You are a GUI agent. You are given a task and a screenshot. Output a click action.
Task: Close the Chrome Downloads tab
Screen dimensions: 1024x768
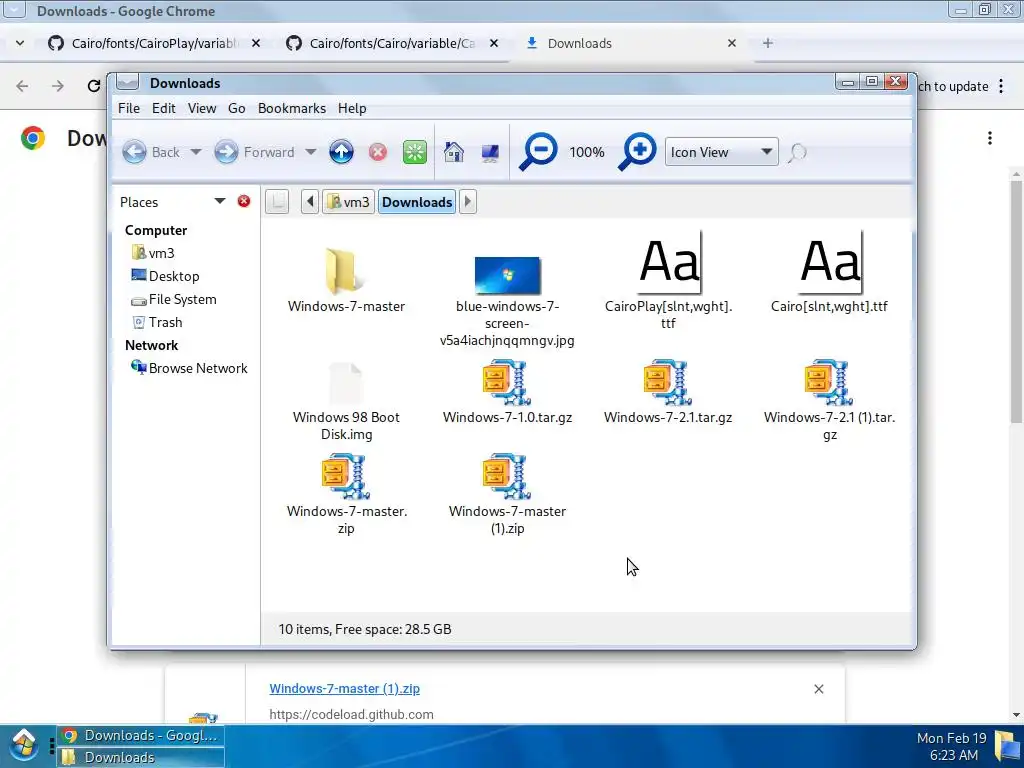pyautogui.click(x=731, y=43)
